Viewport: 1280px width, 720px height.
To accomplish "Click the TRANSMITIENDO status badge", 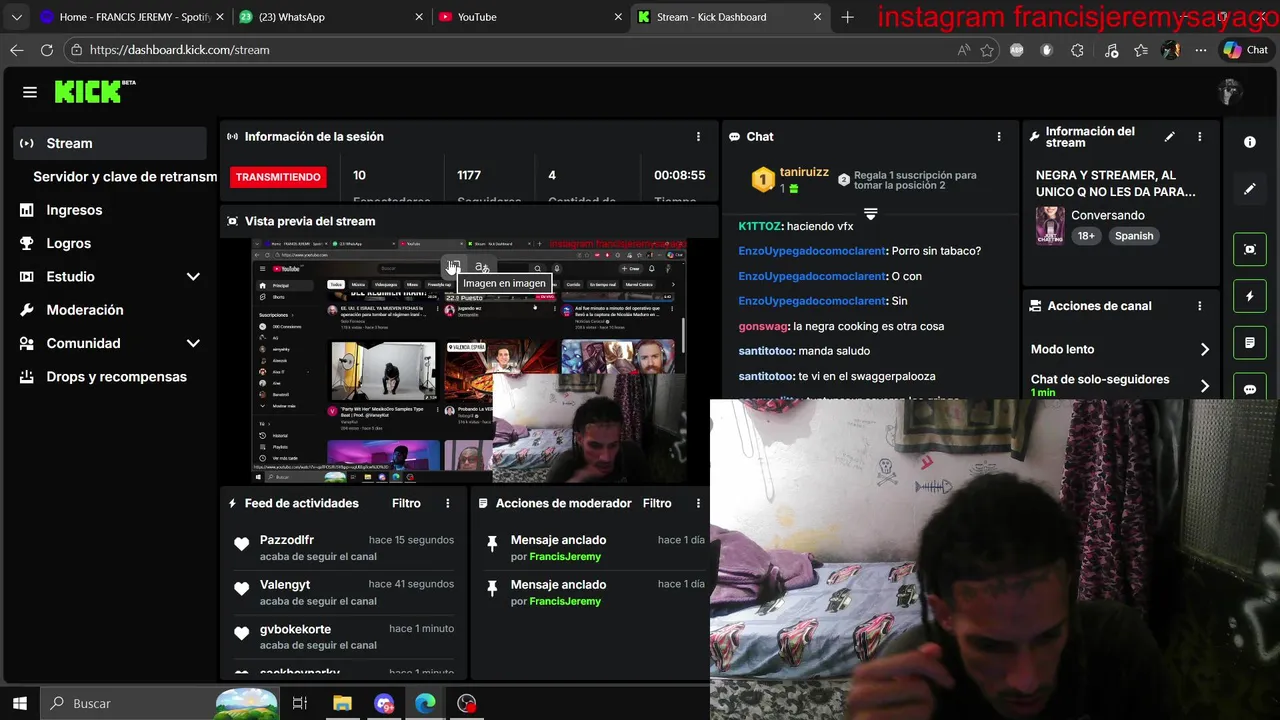I will coord(278,177).
